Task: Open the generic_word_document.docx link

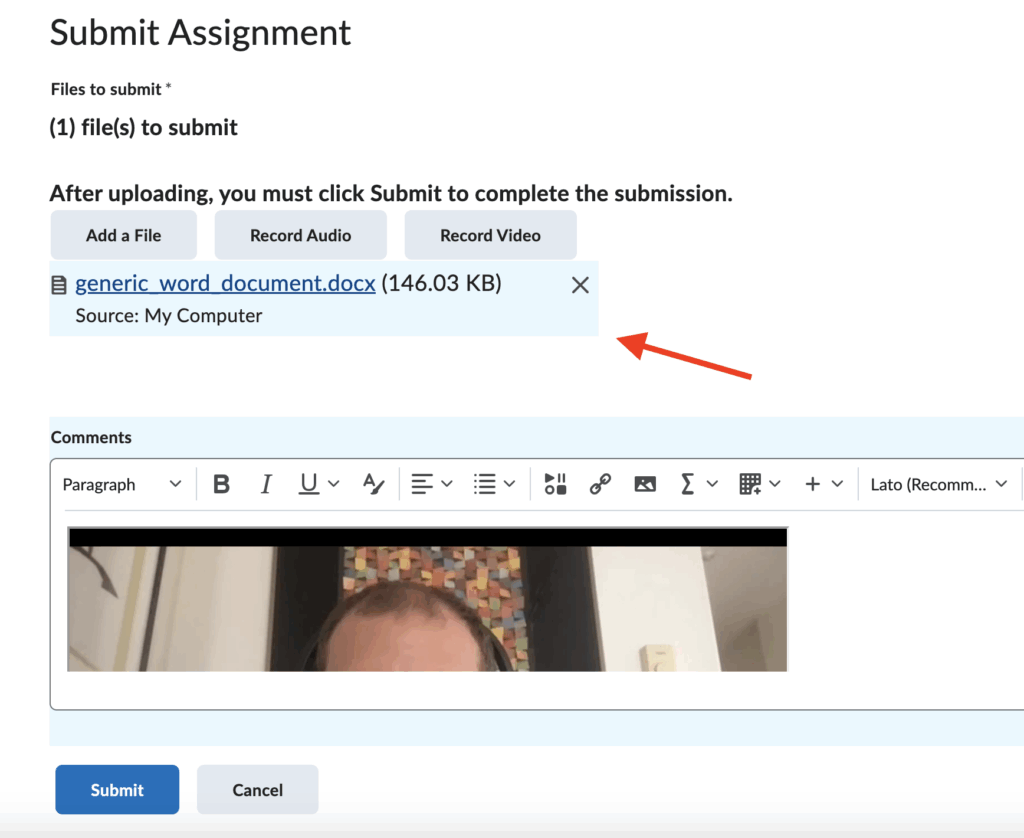Action: [225, 284]
